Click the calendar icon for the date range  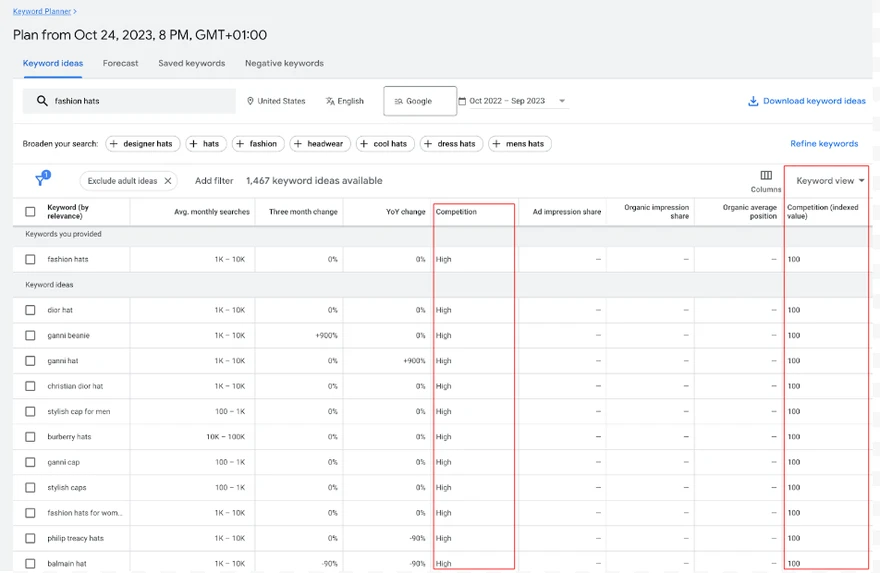point(462,101)
